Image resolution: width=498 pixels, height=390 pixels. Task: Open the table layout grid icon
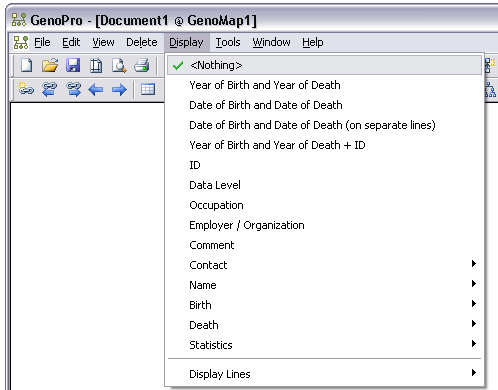[148, 89]
